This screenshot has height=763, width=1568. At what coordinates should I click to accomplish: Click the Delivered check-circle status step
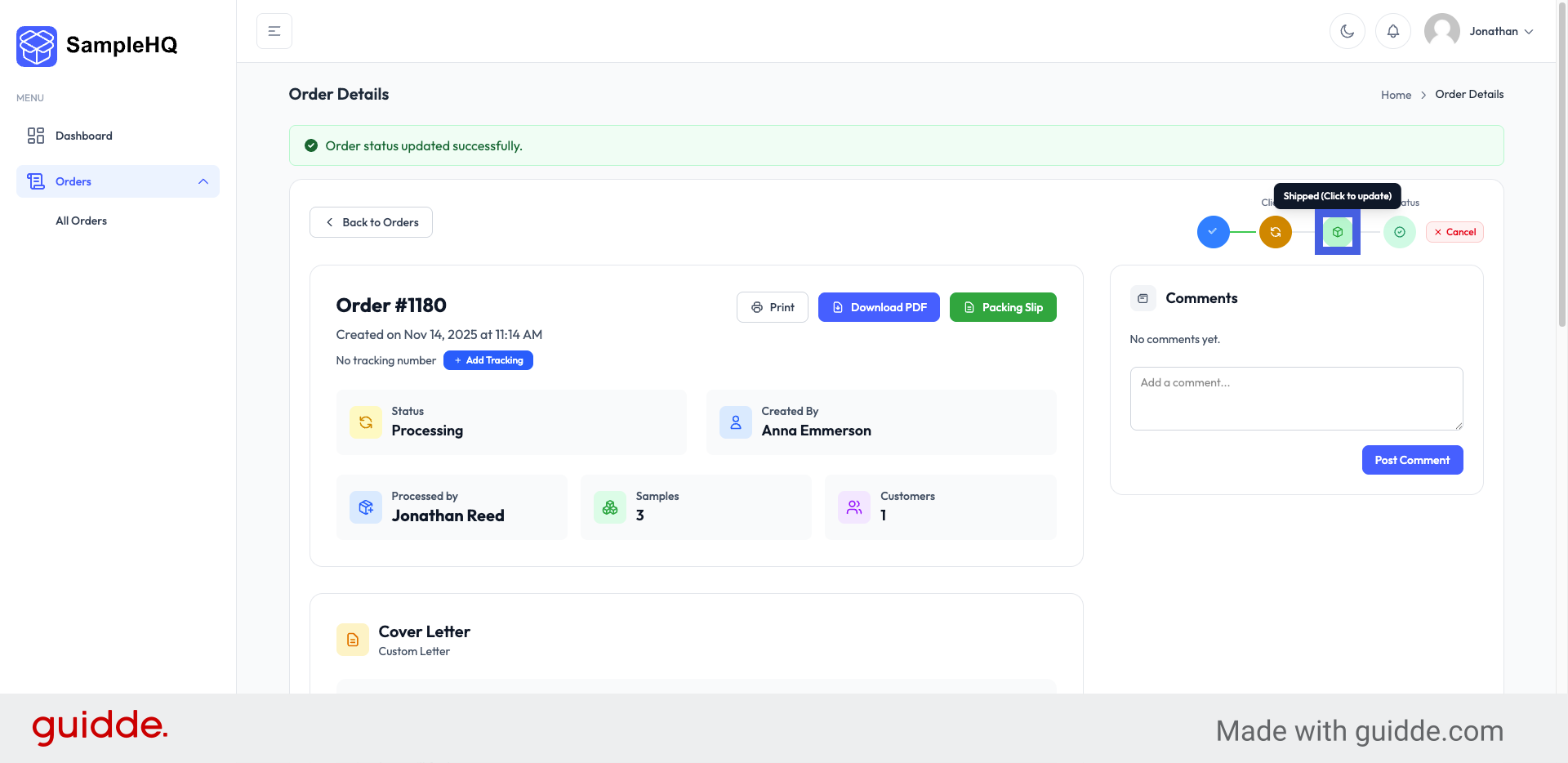coord(1400,232)
